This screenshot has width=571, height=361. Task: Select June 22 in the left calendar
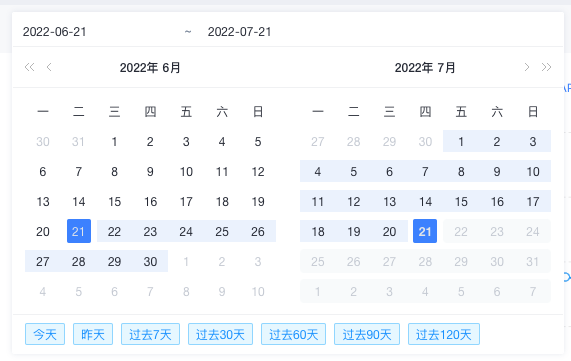click(114, 231)
